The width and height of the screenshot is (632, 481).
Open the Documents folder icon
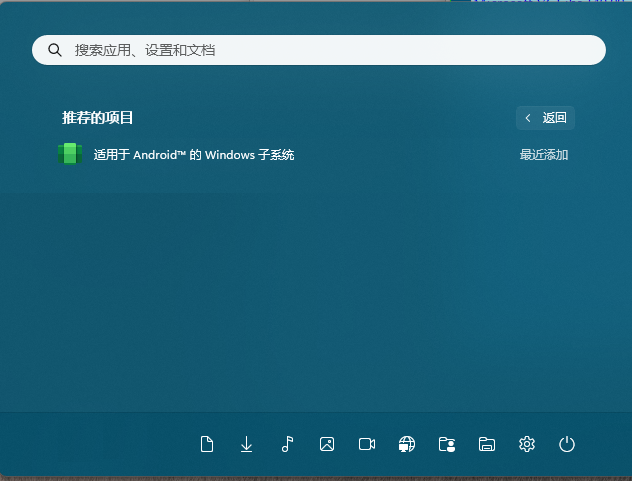pos(207,444)
